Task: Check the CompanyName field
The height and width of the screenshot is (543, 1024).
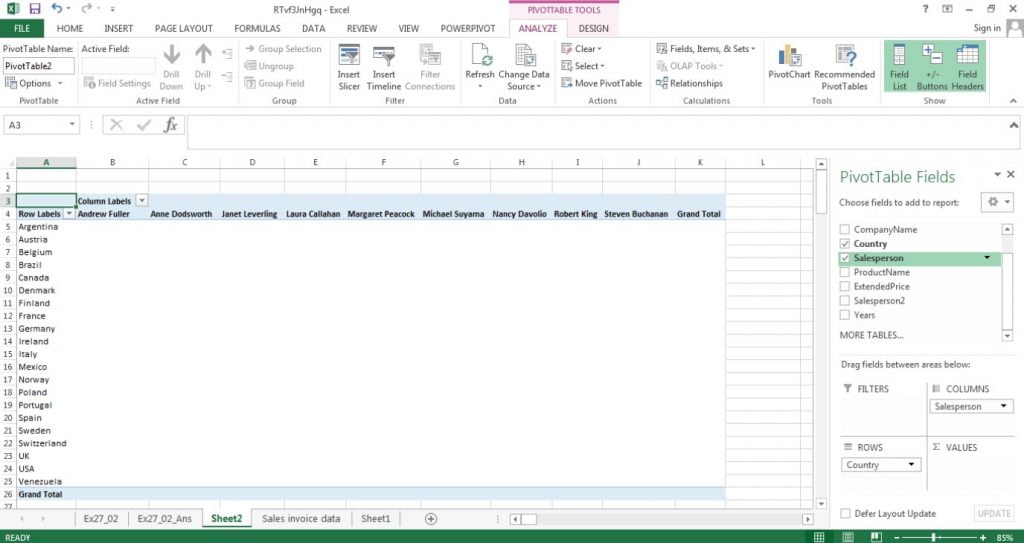Action: coord(844,229)
